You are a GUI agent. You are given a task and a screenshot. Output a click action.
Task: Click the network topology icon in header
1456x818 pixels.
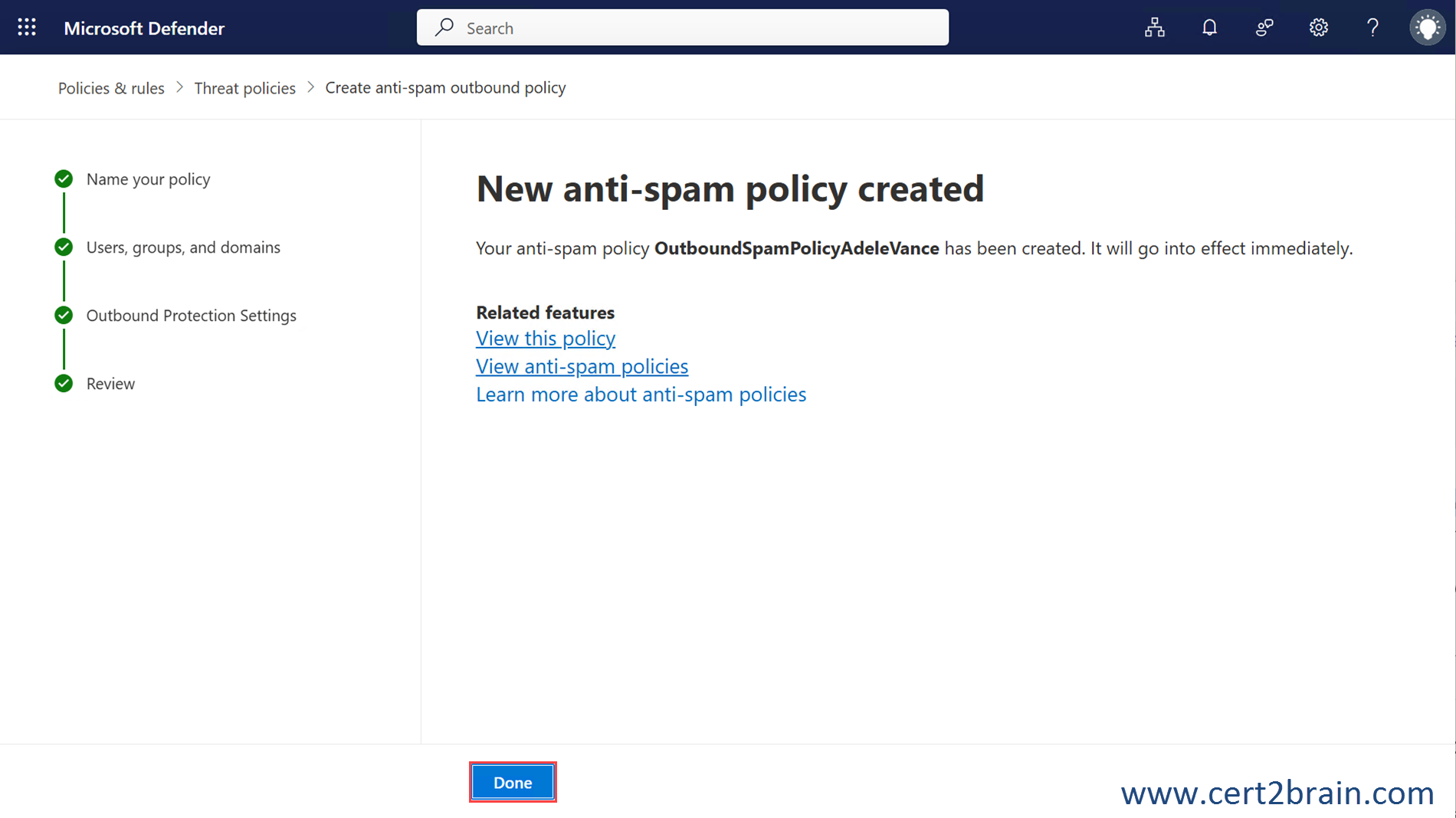pyautogui.click(x=1154, y=28)
